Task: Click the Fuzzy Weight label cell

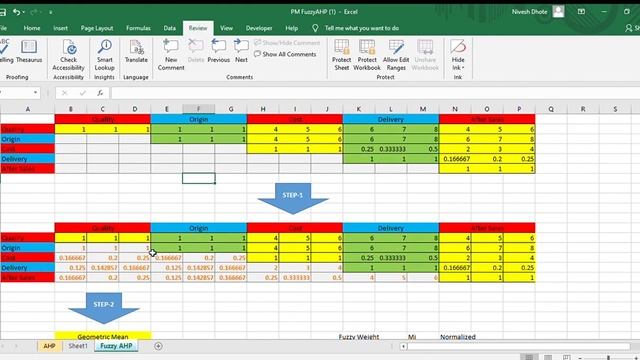Action: point(359,337)
